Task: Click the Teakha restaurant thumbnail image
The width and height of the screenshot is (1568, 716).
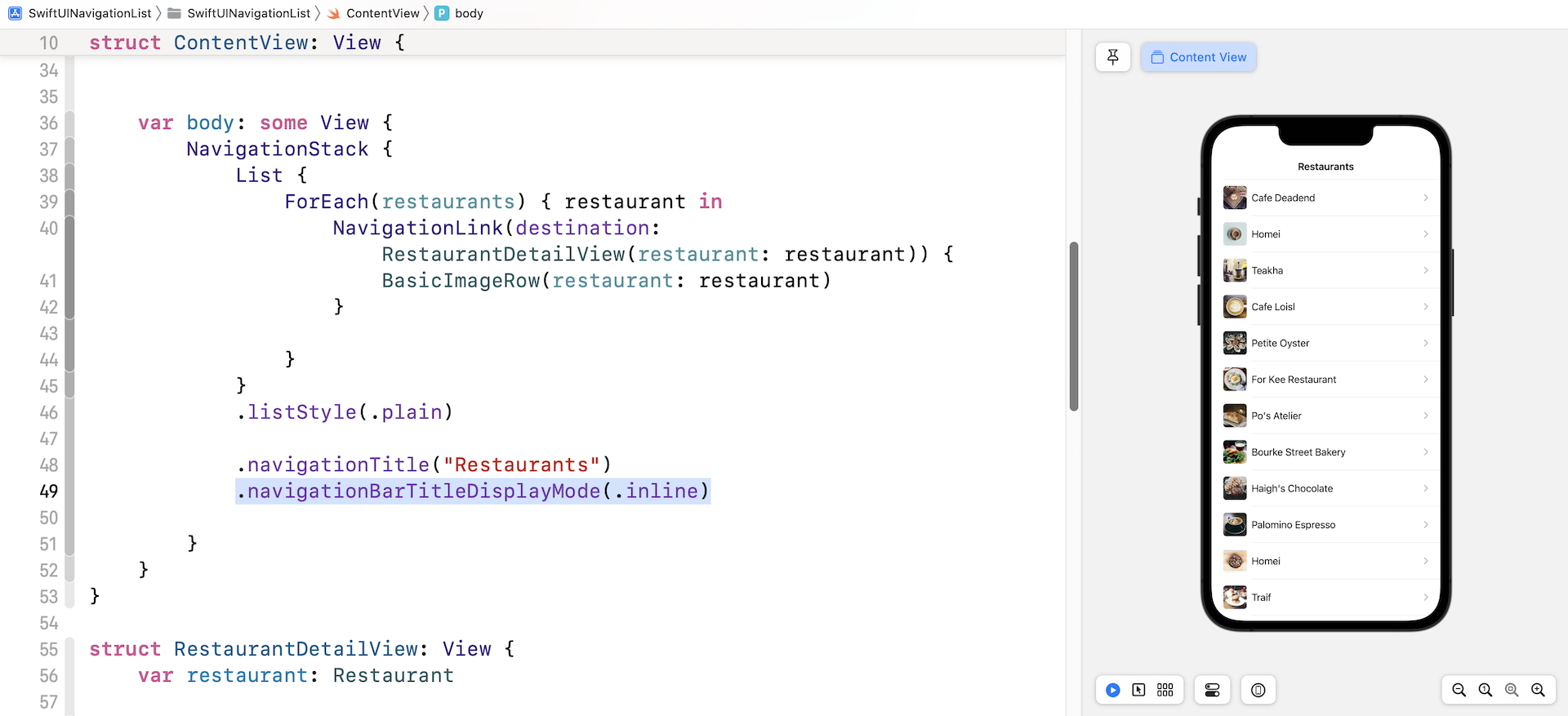Action: pyautogui.click(x=1234, y=270)
